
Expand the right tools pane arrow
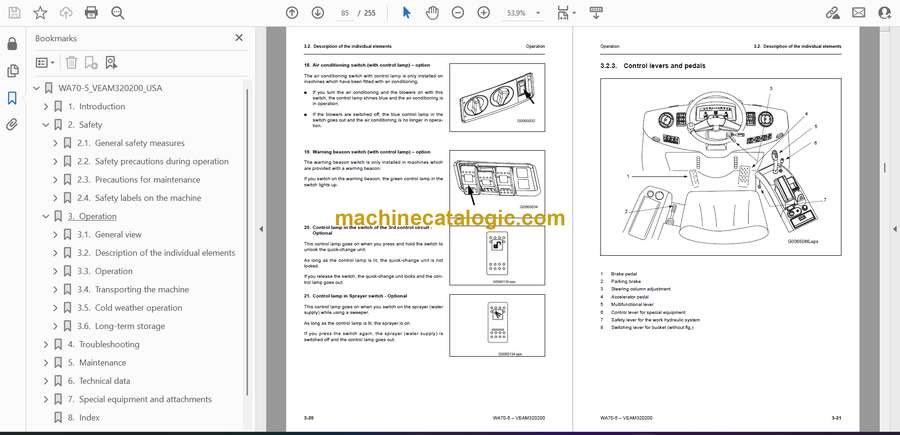894,229
